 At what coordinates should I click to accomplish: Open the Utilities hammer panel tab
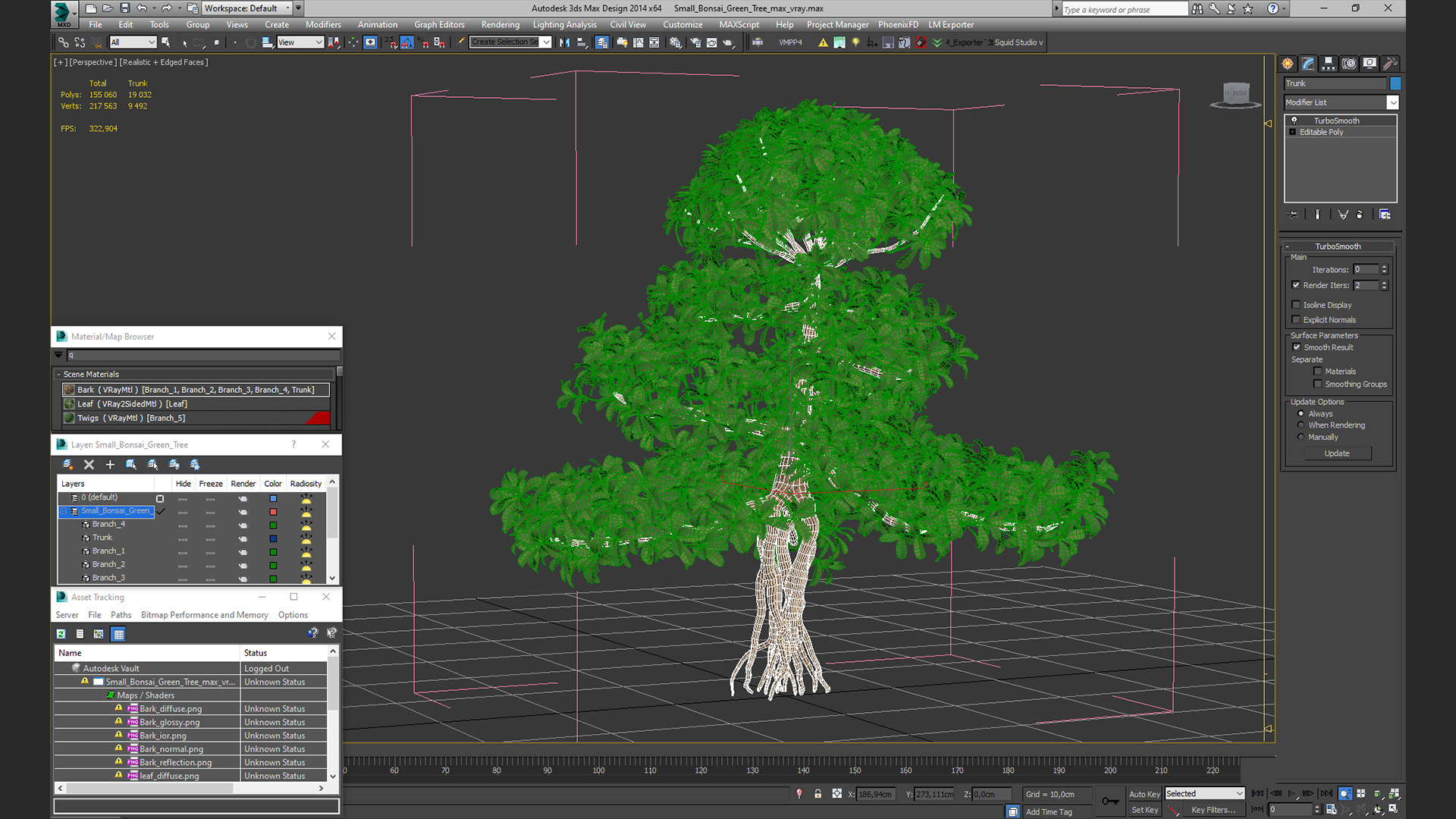click(x=1390, y=64)
